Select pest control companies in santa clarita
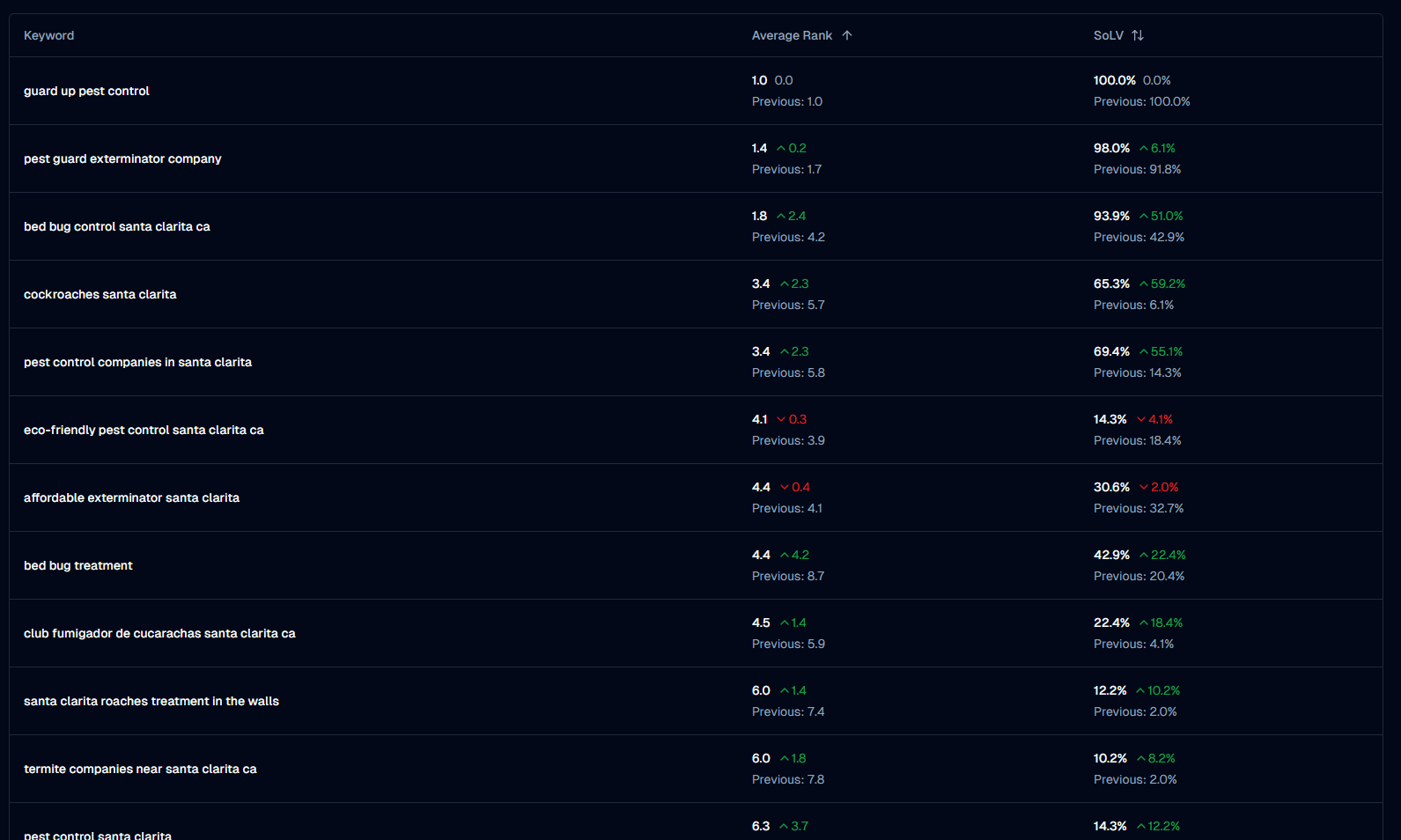This screenshot has height=840, width=1401. click(x=137, y=362)
